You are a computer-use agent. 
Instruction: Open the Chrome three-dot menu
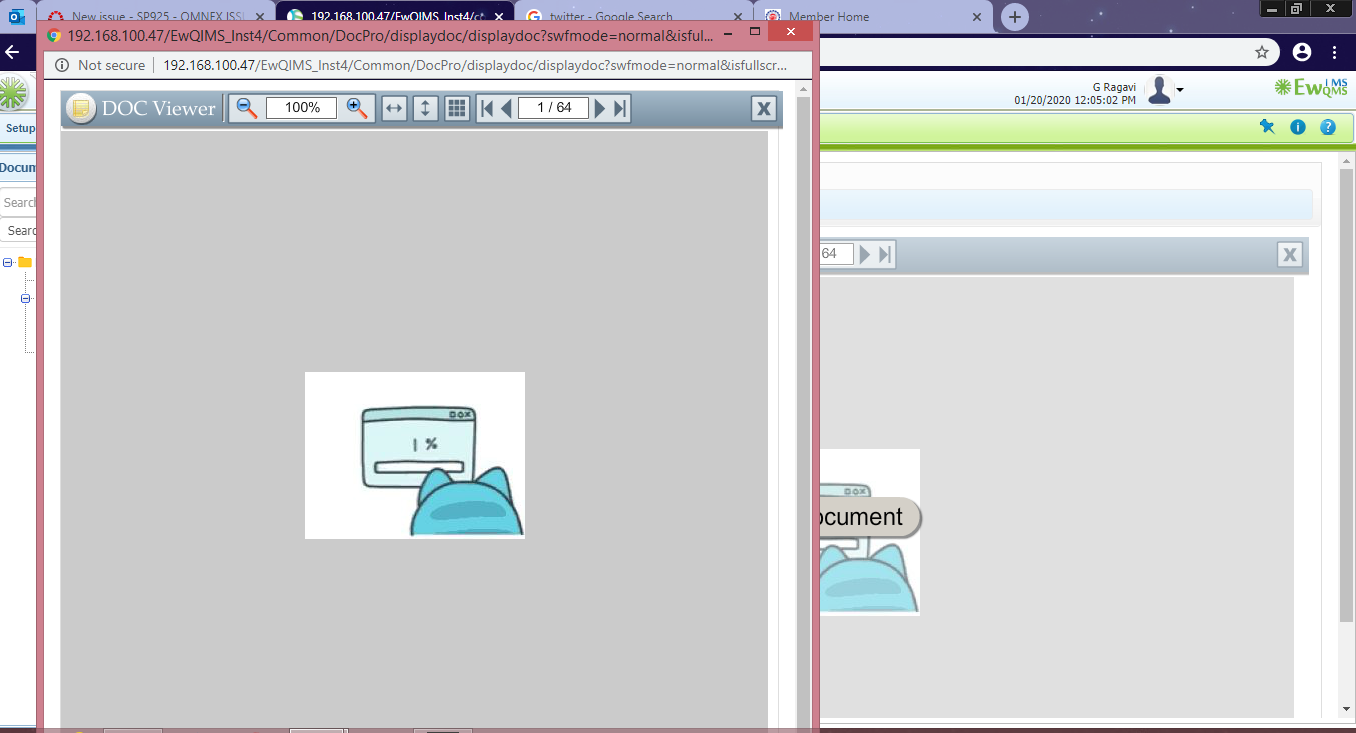click(x=1335, y=52)
